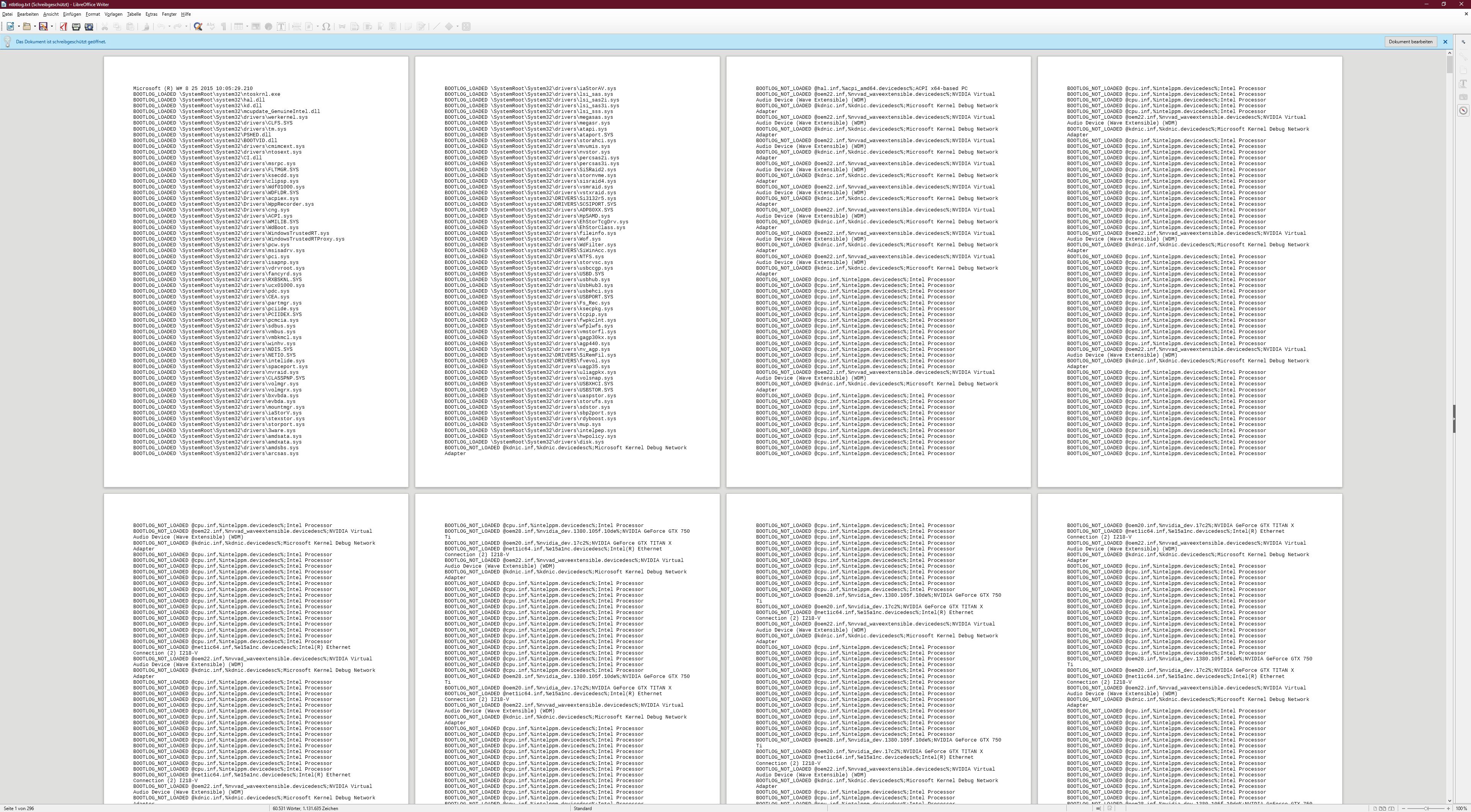Dismiss the read-only notification bar

click(1445, 41)
